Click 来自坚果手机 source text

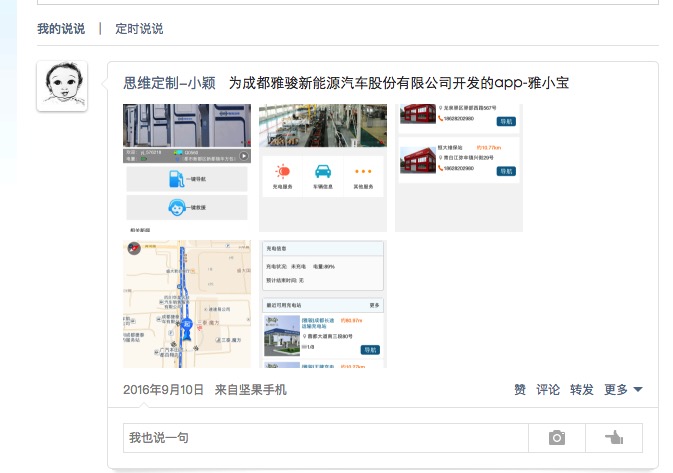[x=251, y=390]
